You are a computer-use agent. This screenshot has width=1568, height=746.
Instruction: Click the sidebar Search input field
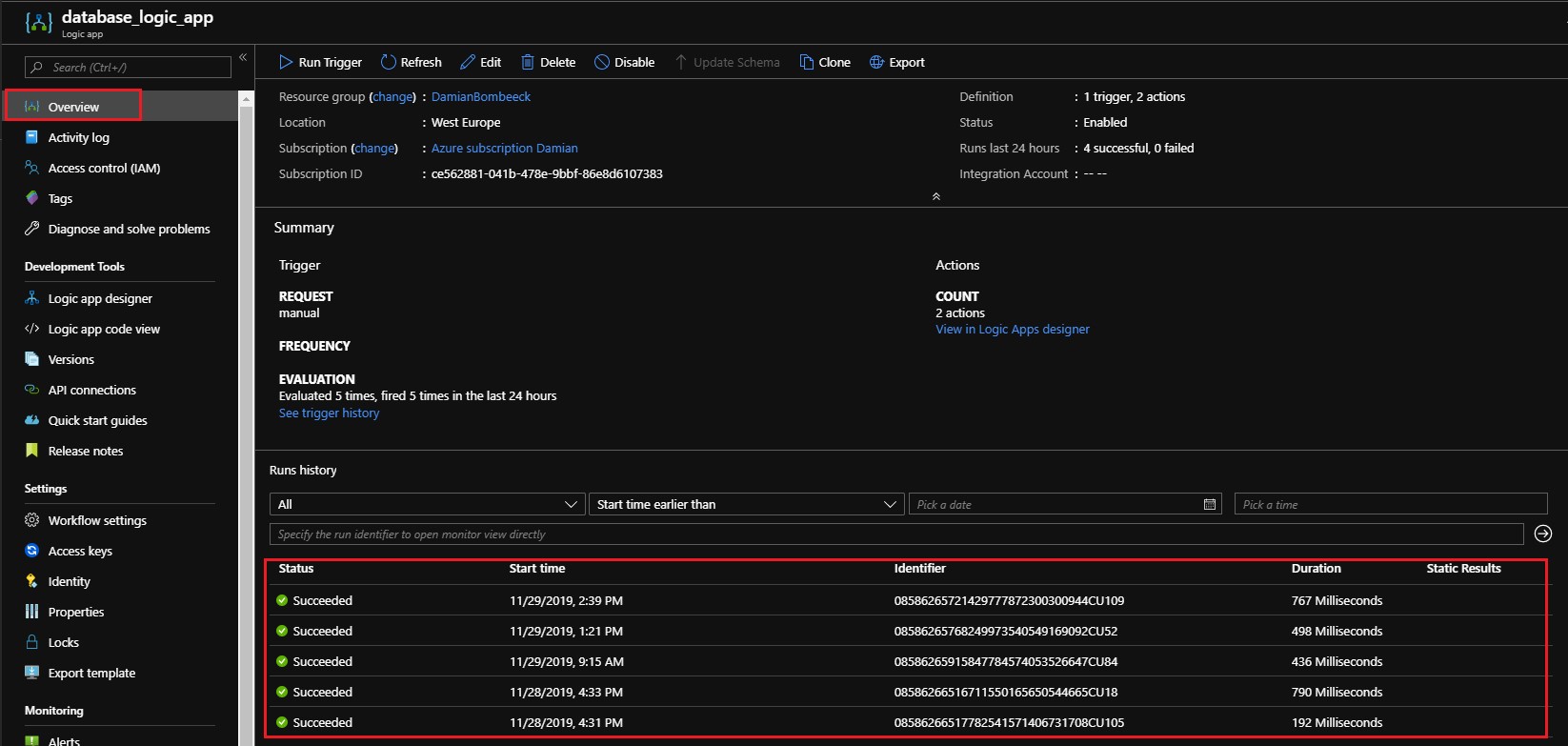coord(129,67)
